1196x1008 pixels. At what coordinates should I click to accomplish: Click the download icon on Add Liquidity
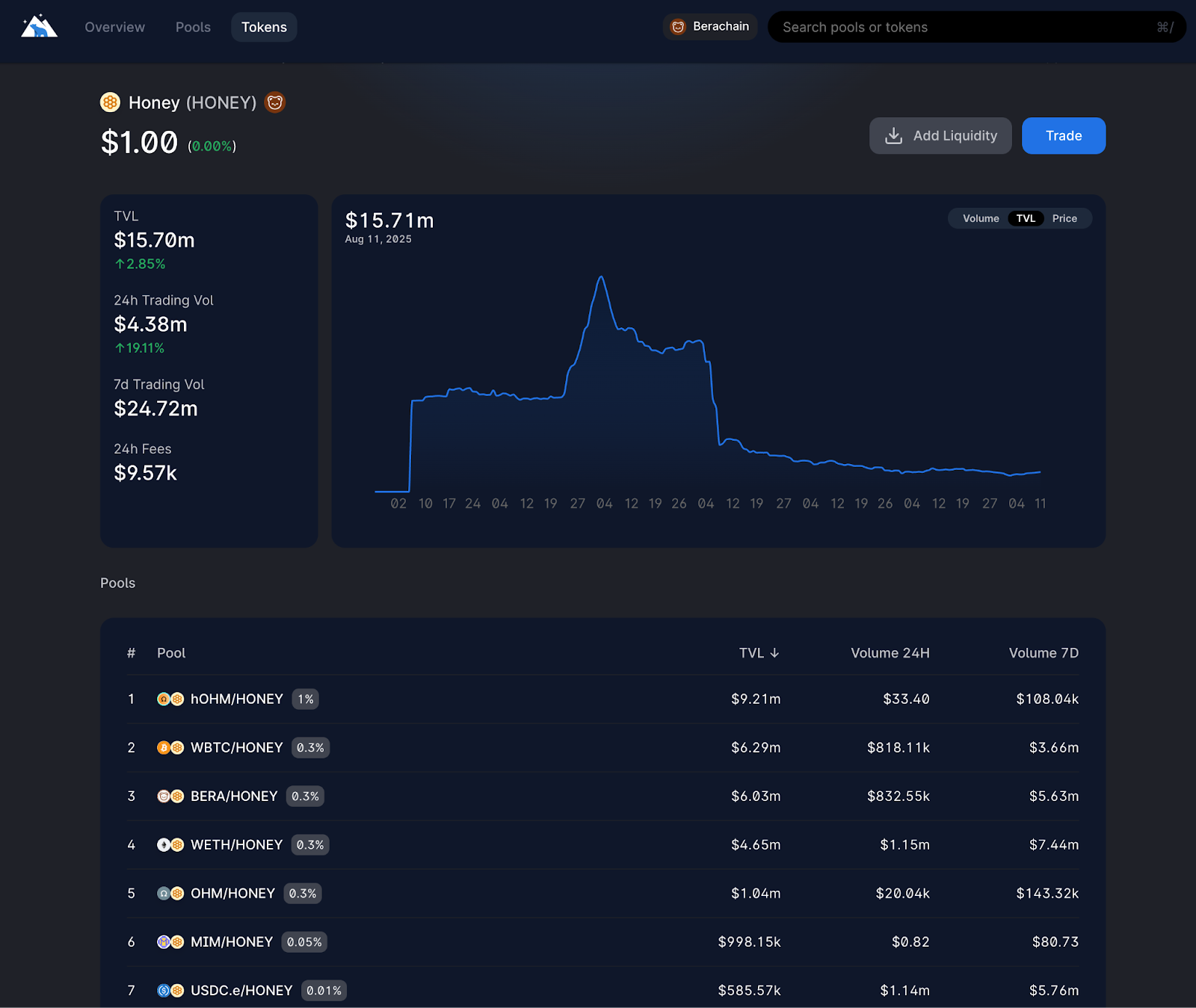tap(894, 135)
